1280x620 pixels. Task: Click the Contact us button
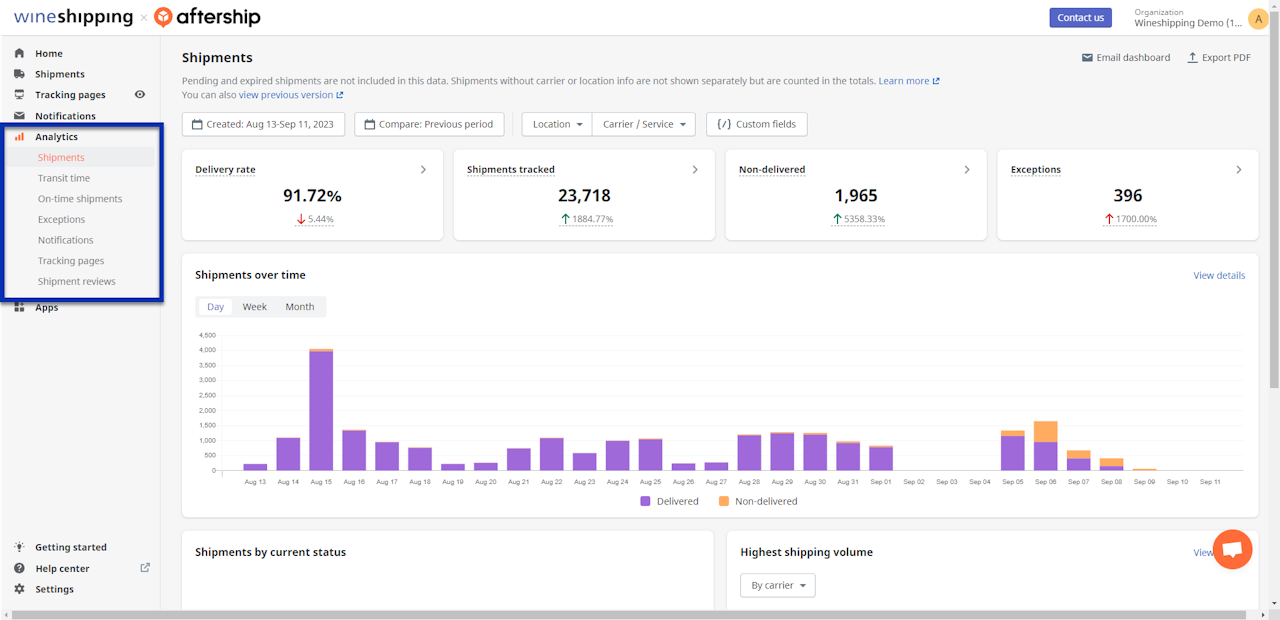1080,17
